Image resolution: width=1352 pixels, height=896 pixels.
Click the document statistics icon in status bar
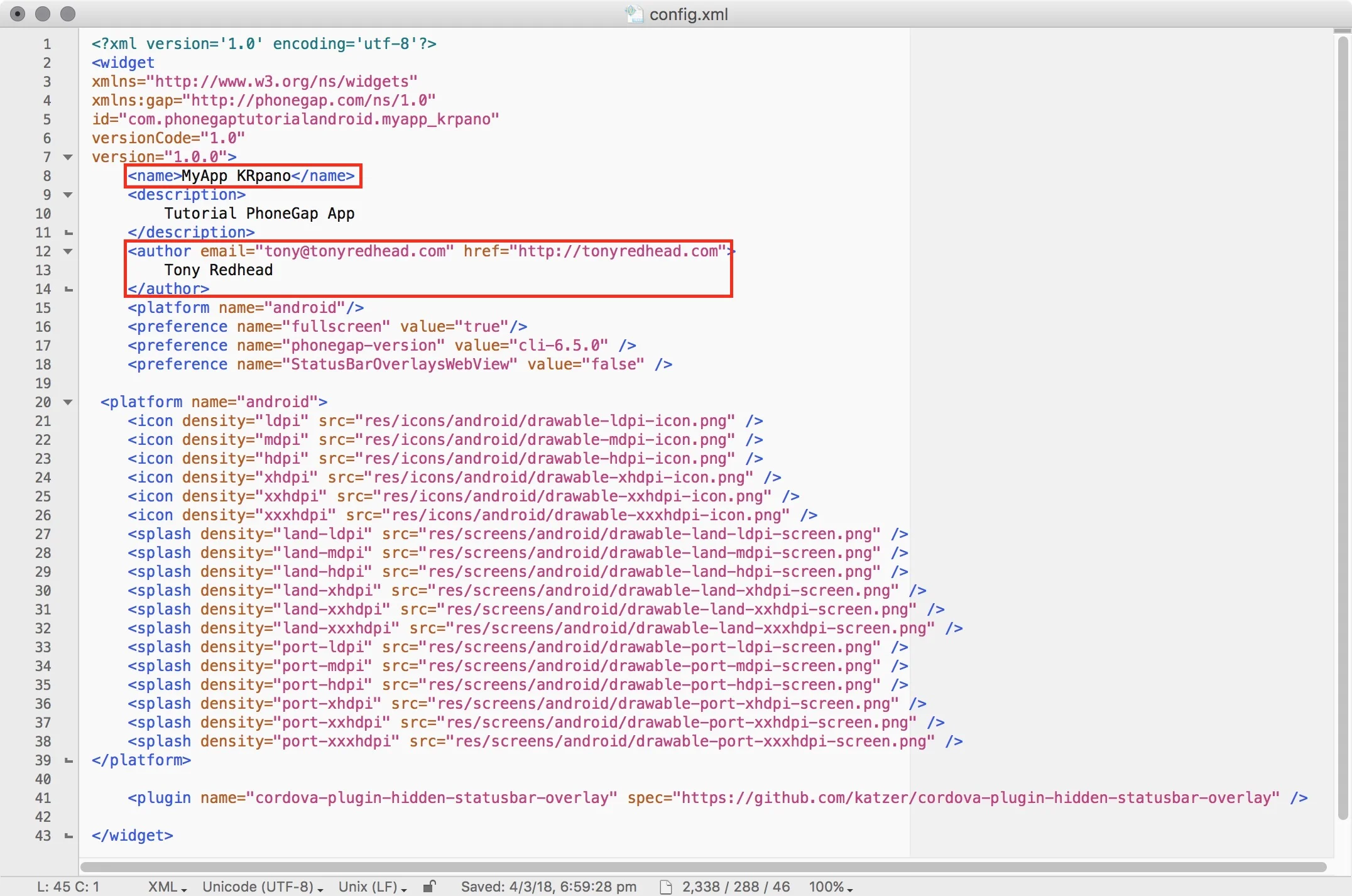tap(666, 887)
